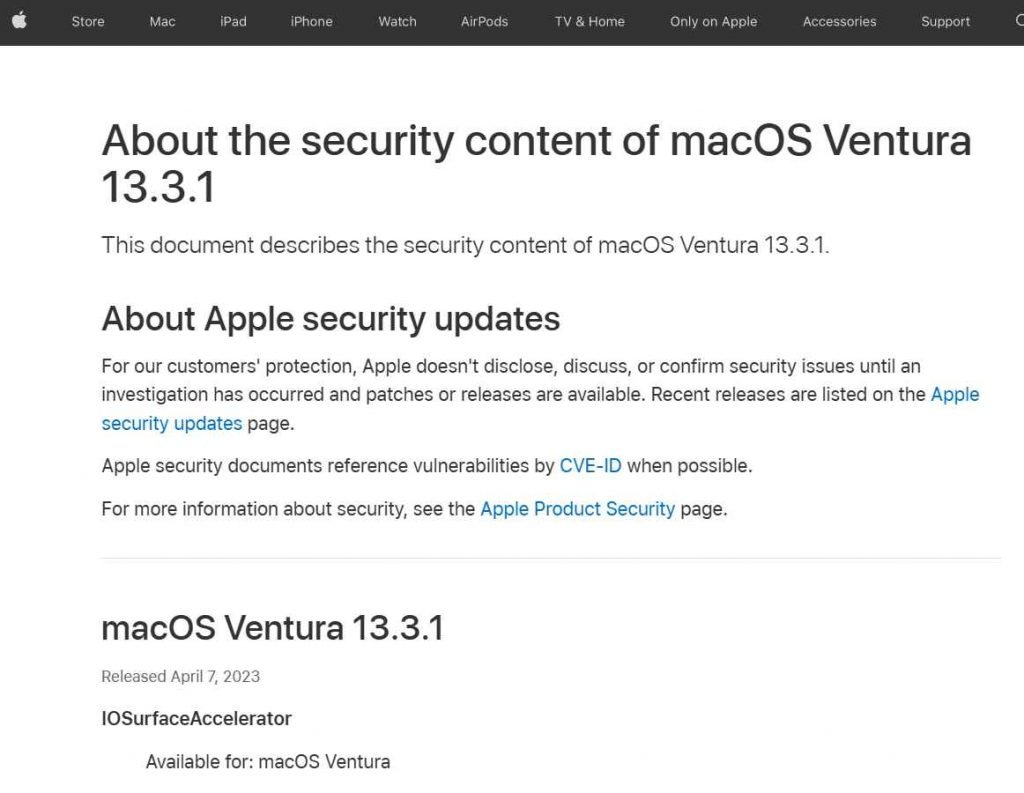The image size is (1024, 793).
Task: Follow the CVE-ID link
Action: pyautogui.click(x=590, y=466)
